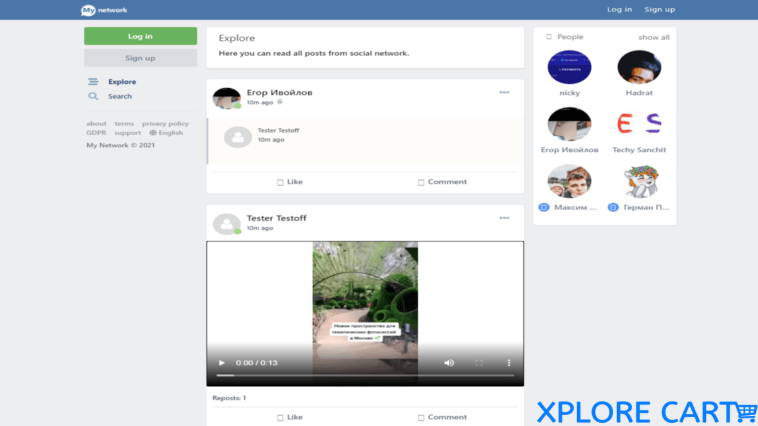Image resolution: width=758 pixels, height=426 pixels.
Task: Click Tester Testoff avatar in the reposted block
Action: 238,137
